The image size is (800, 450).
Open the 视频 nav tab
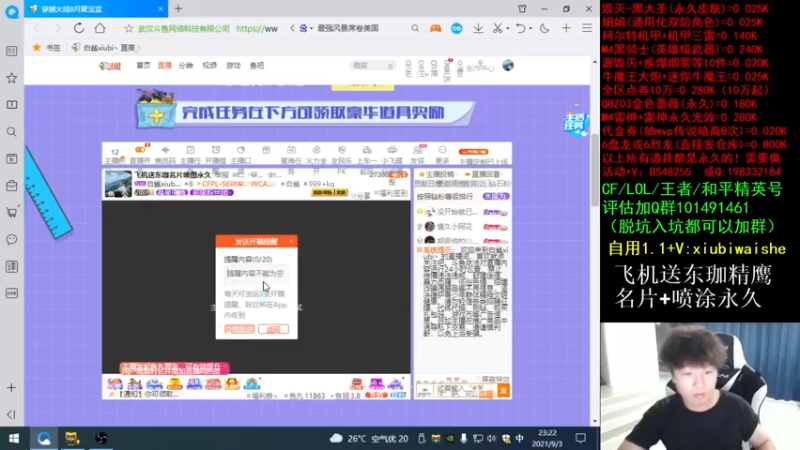tap(210, 65)
